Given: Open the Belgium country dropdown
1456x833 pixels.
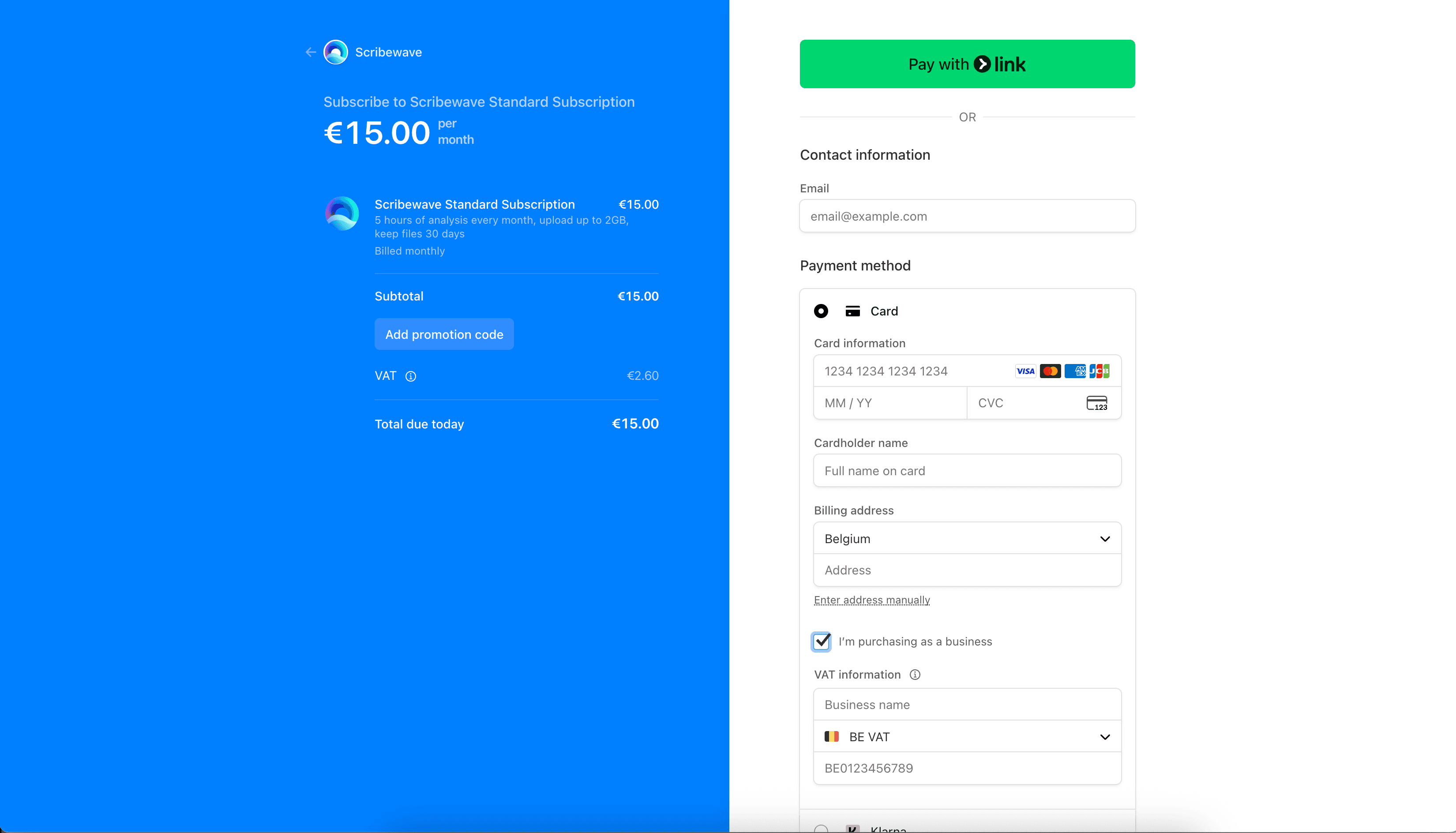Looking at the screenshot, I should pos(967,538).
